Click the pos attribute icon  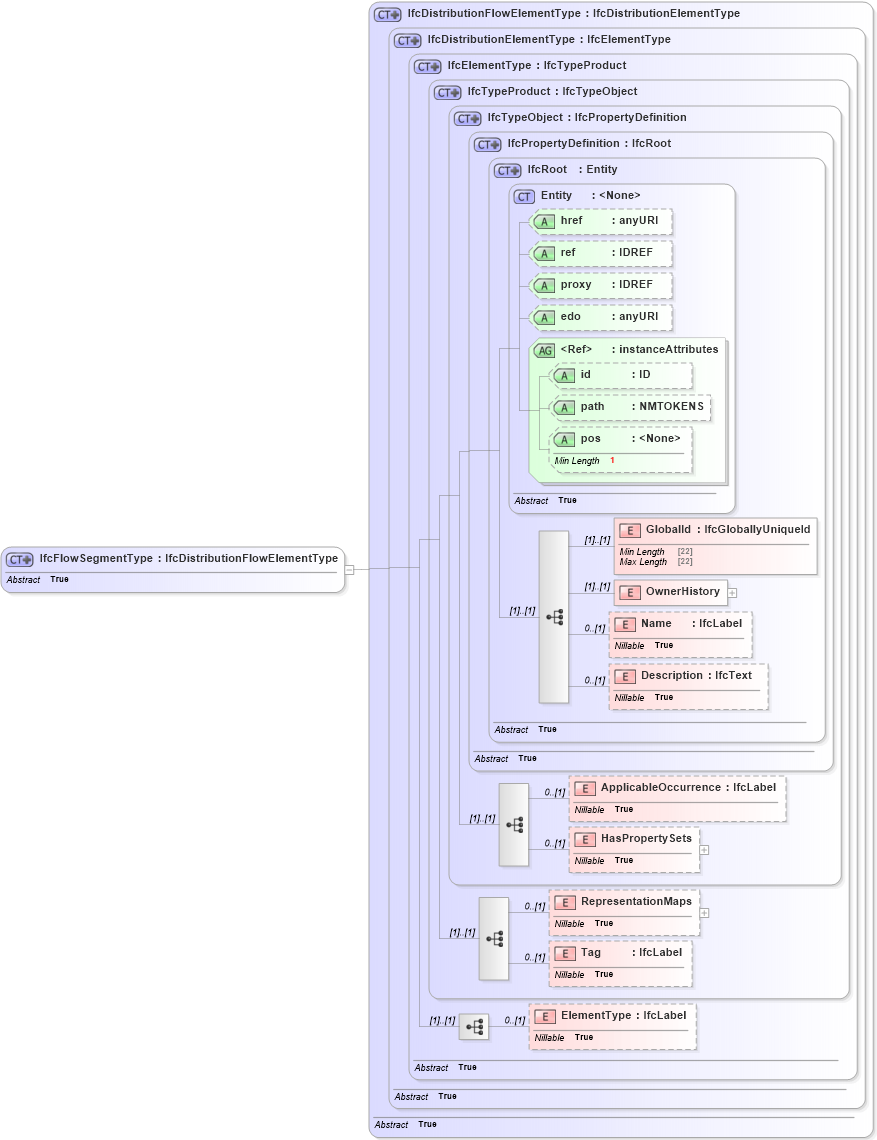[x=565, y=439]
